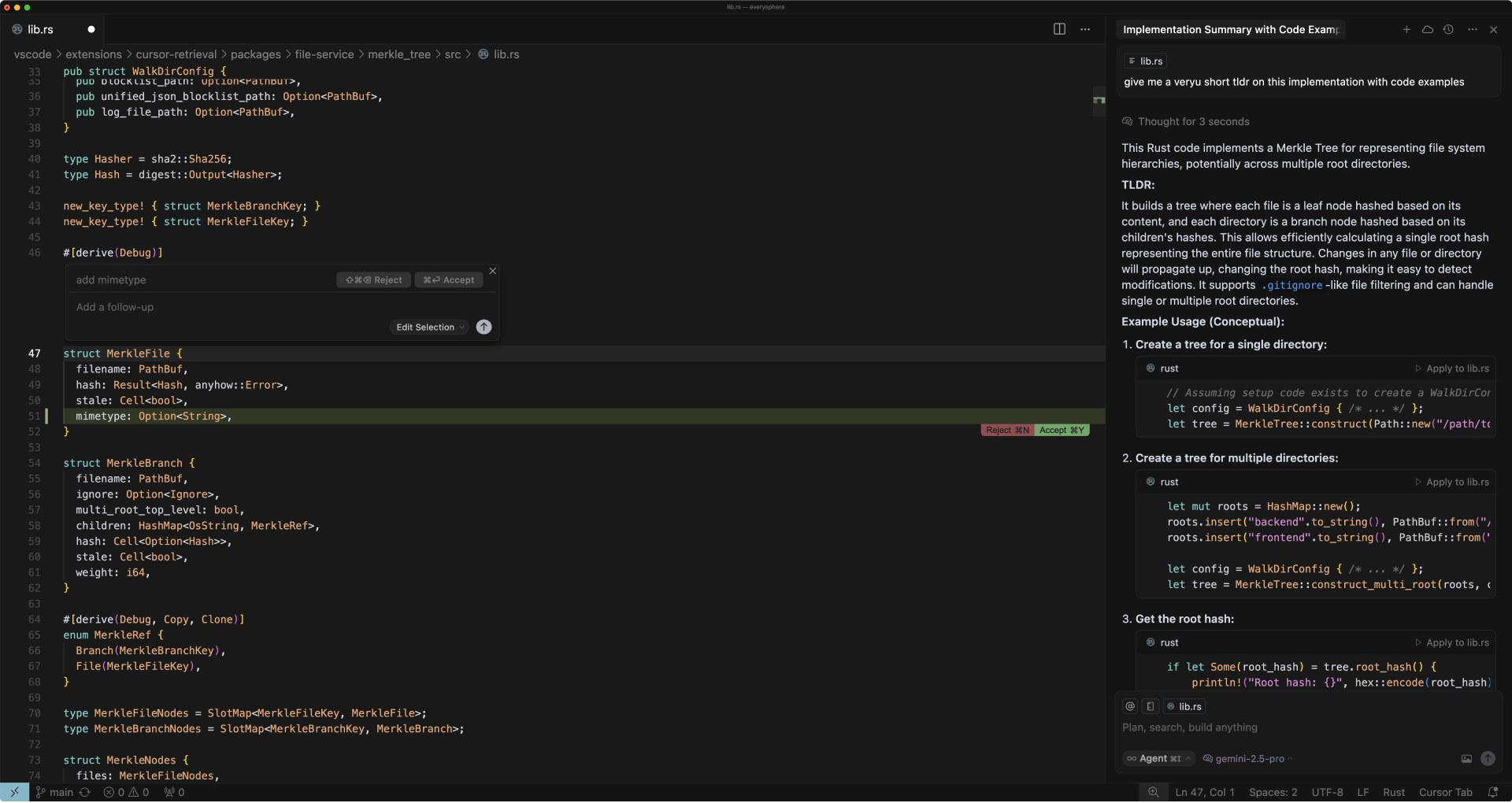Open the gemini-2.5-pro model selector
This screenshot has height=803, width=1512.
pos(1248,759)
